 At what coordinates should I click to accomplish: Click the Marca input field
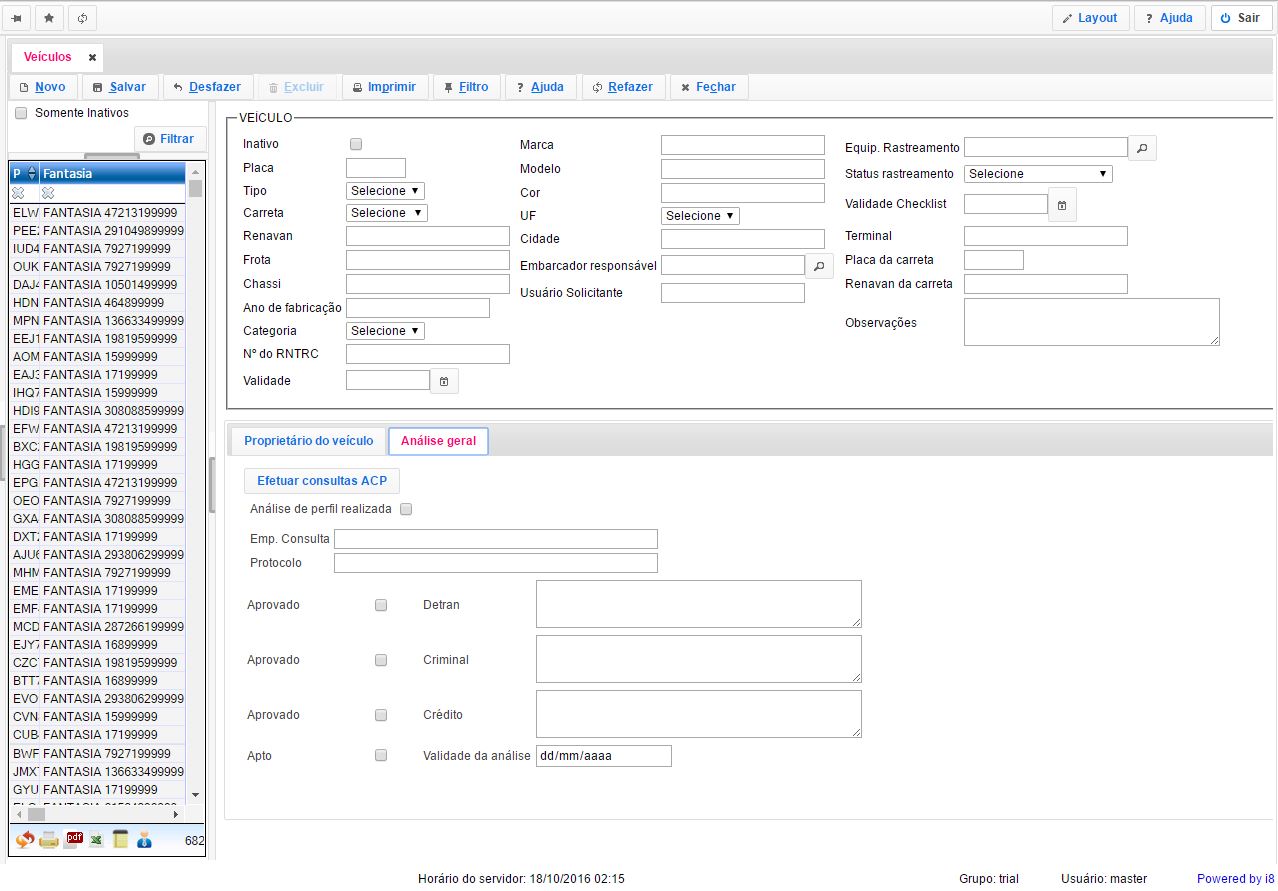[743, 145]
